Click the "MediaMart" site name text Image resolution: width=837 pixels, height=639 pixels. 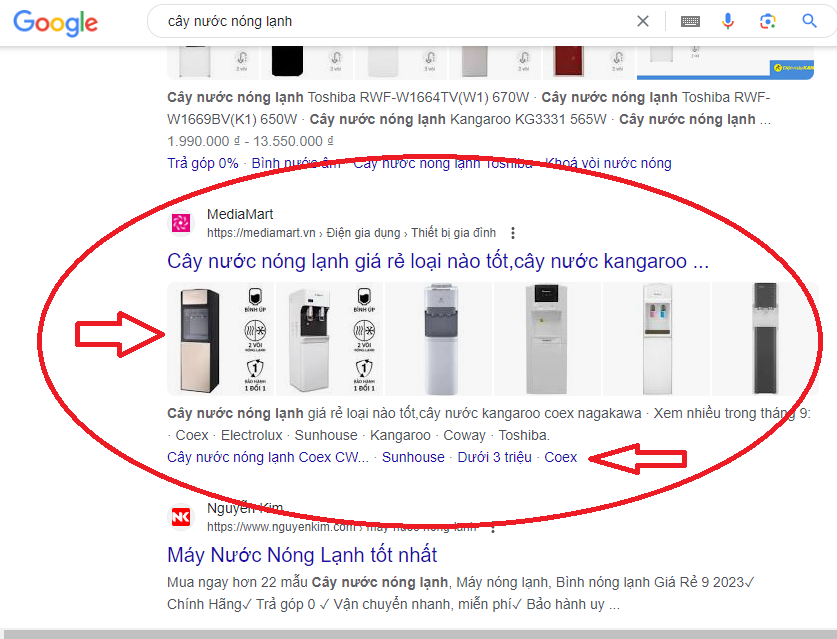[x=240, y=214]
